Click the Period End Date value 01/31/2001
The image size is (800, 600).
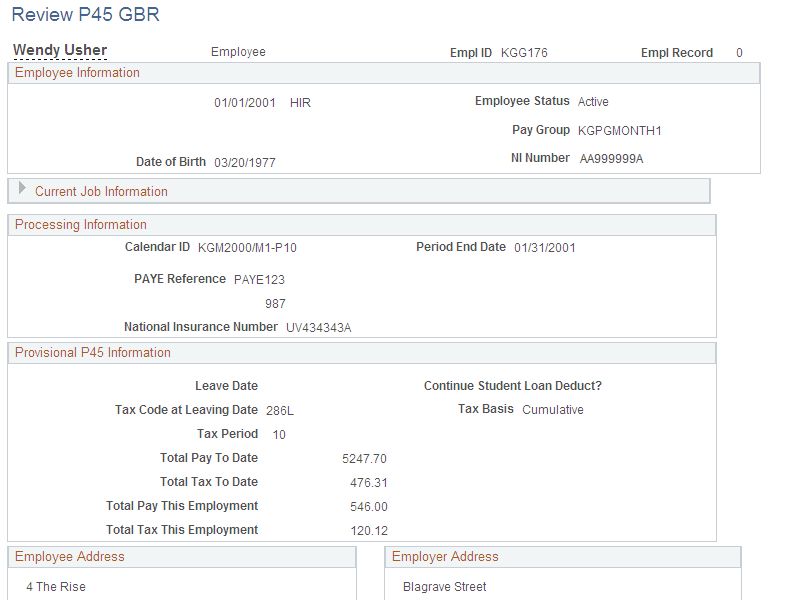point(546,246)
